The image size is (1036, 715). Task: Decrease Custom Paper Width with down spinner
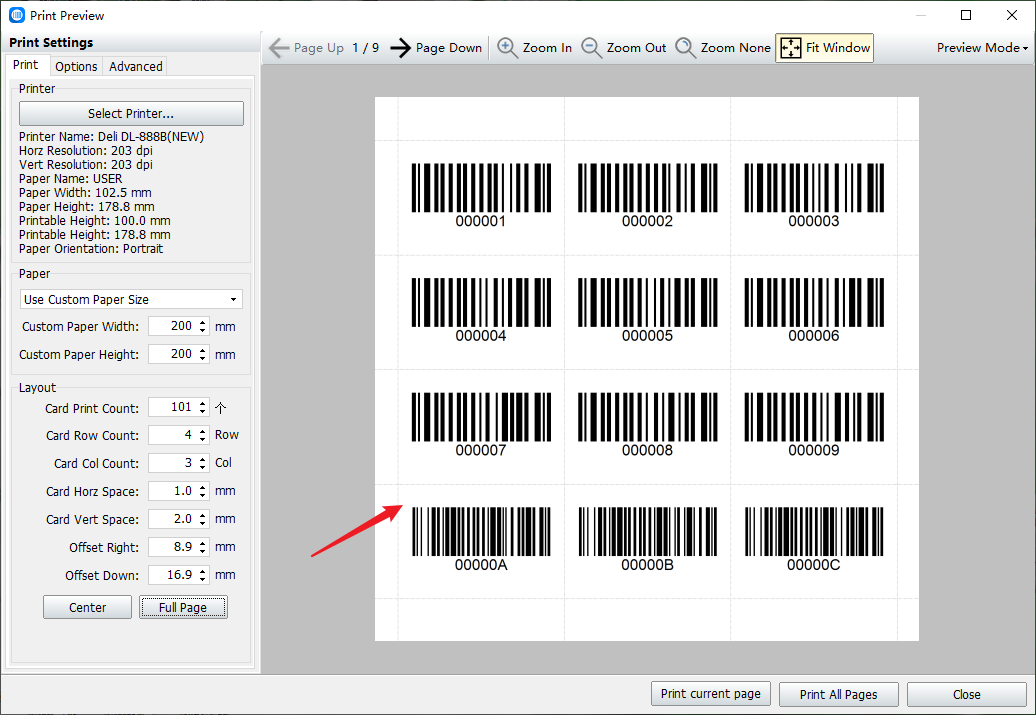pyautogui.click(x=203, y=330)
